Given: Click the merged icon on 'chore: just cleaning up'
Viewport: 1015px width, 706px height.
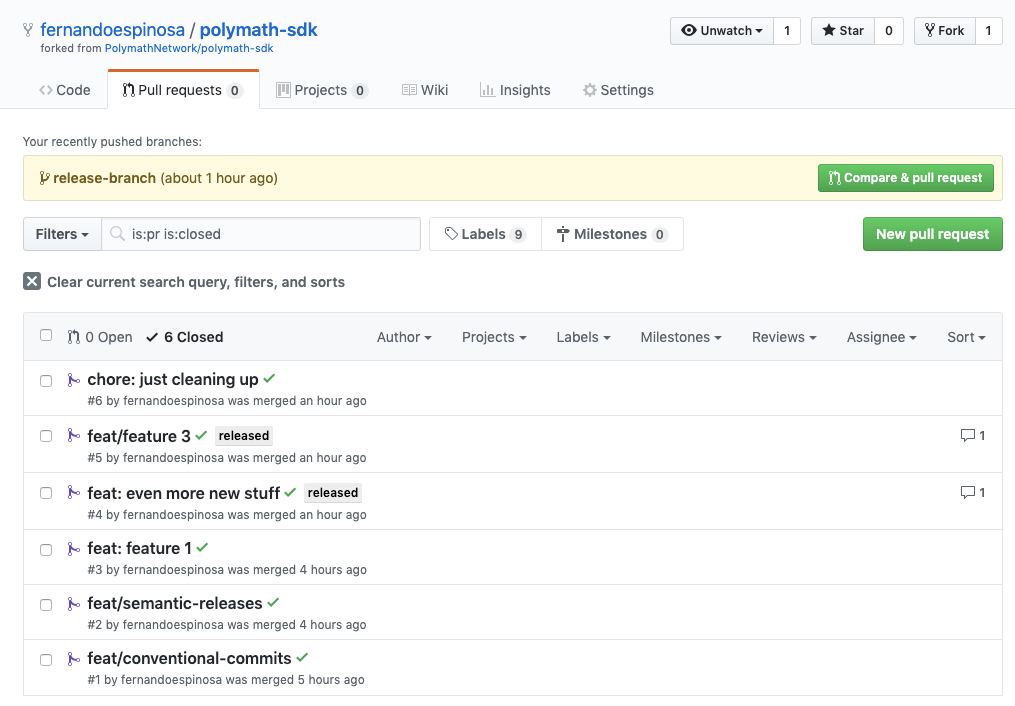Looking at the screenshot, I should (x=74, y=380).
